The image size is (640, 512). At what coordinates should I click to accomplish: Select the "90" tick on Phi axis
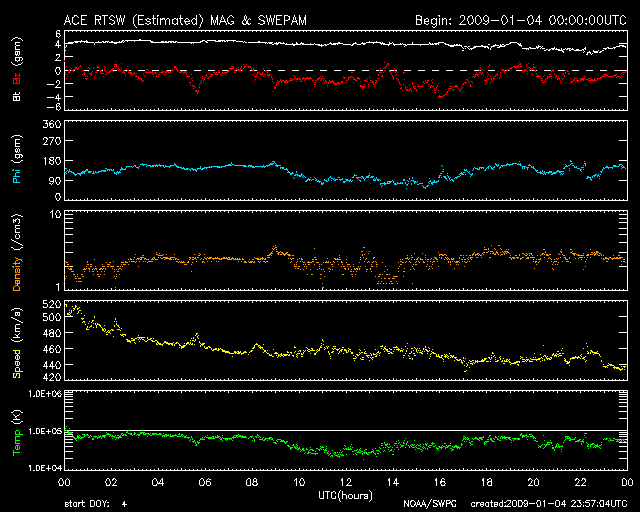[55, 180]
